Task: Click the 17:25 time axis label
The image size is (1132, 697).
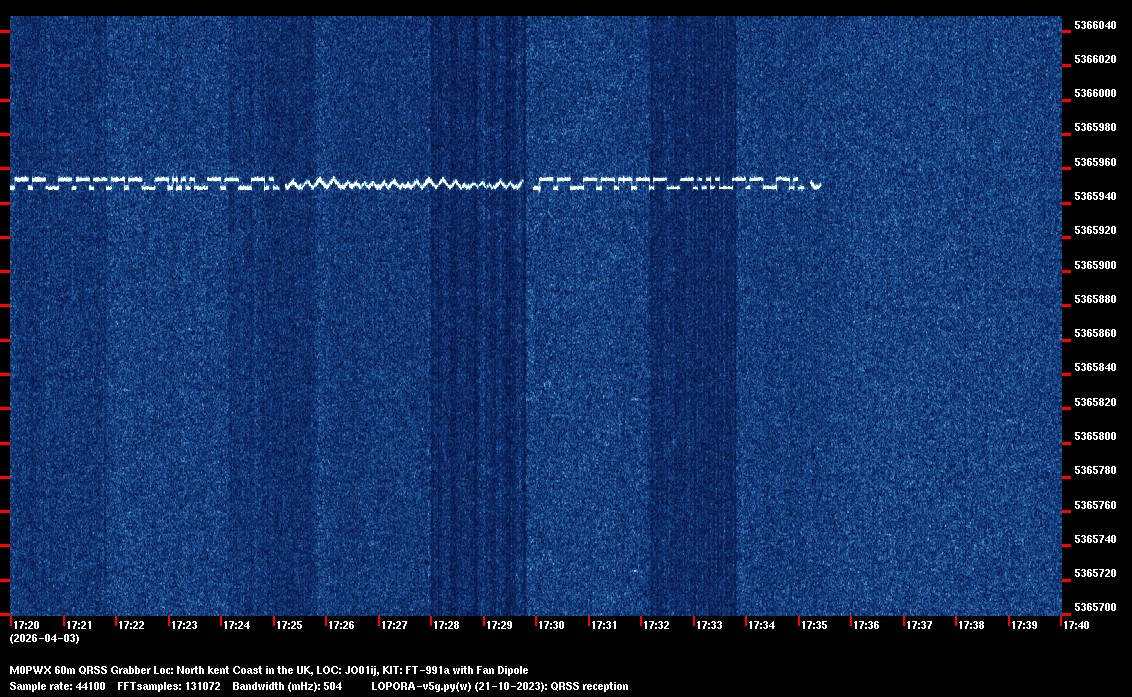Action: click(289, 625)
